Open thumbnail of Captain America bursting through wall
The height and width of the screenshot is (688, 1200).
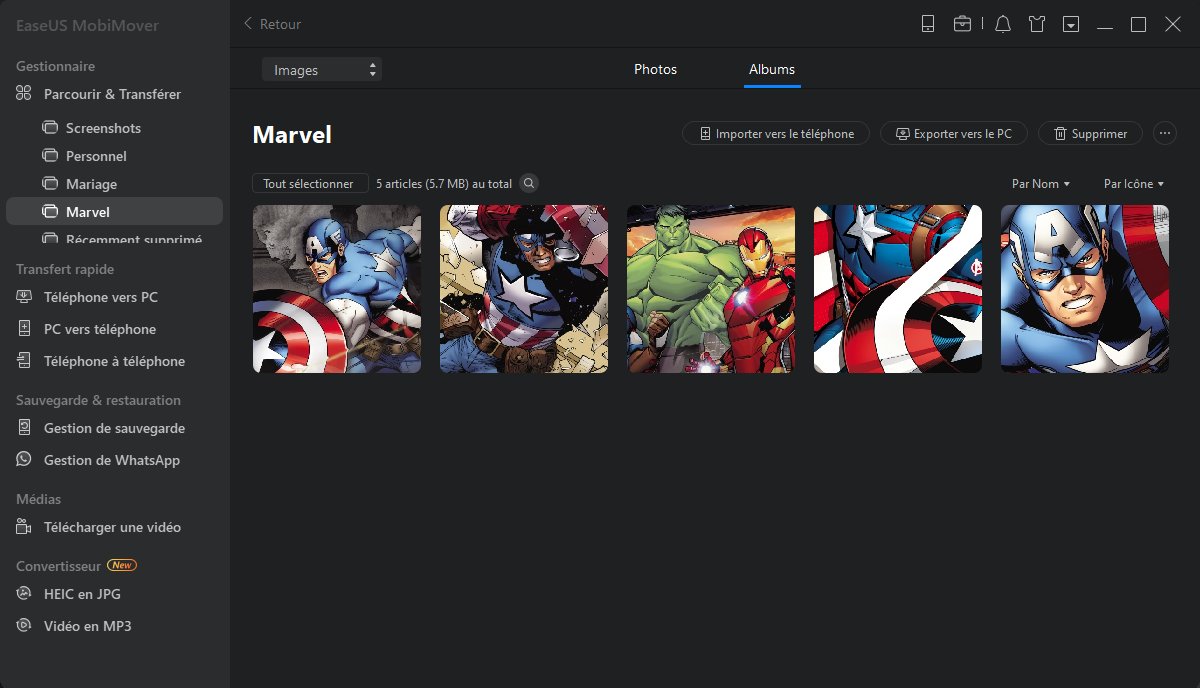[524, 289]
